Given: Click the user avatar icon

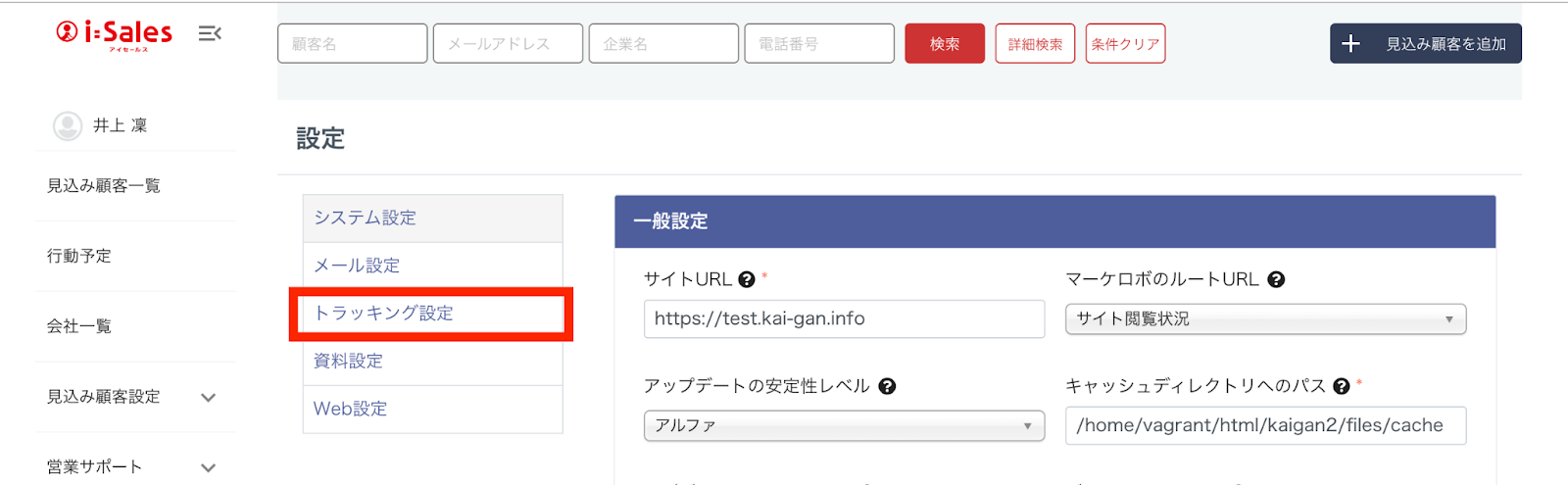Looking at the screenshot, I should (x=68, y=125).
